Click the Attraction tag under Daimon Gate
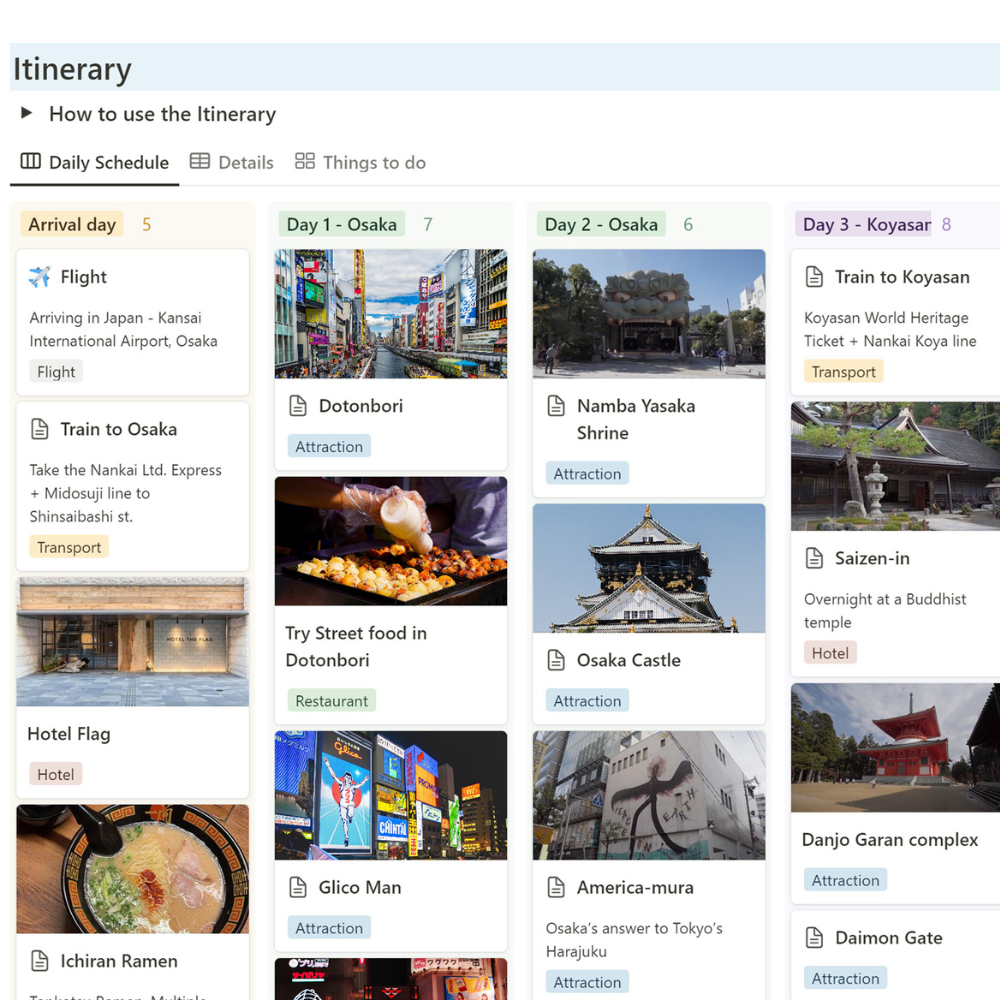 tap(846, 978)
